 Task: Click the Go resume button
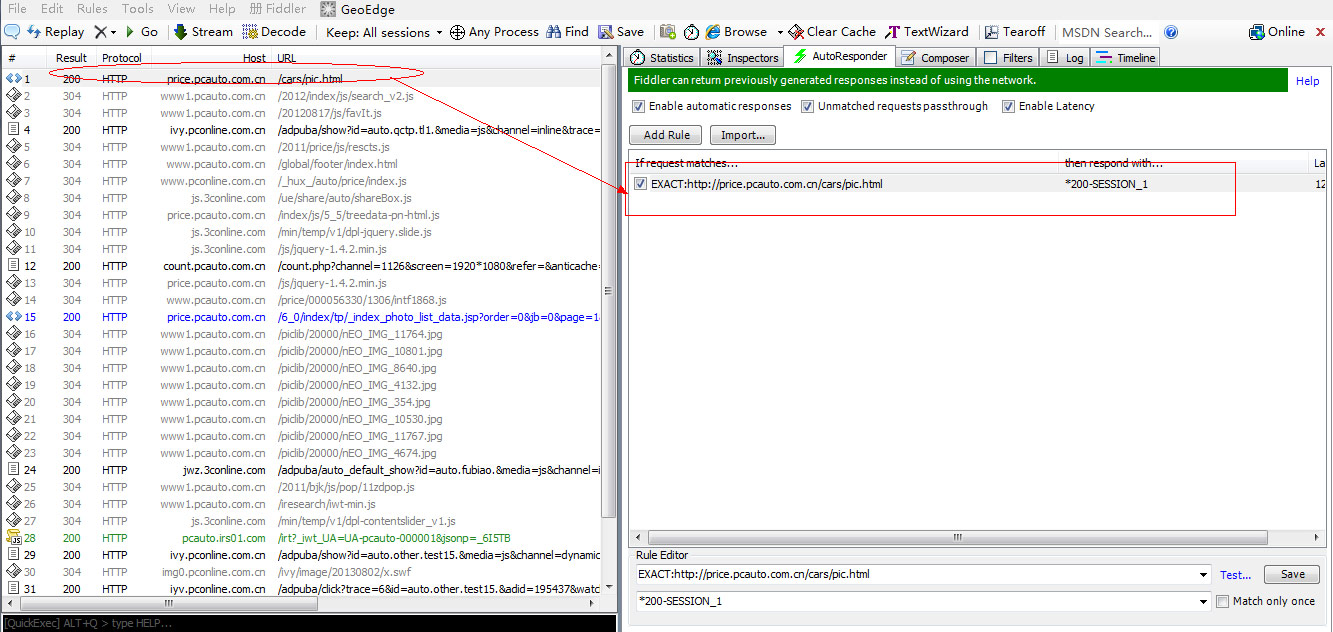(141, 32)
